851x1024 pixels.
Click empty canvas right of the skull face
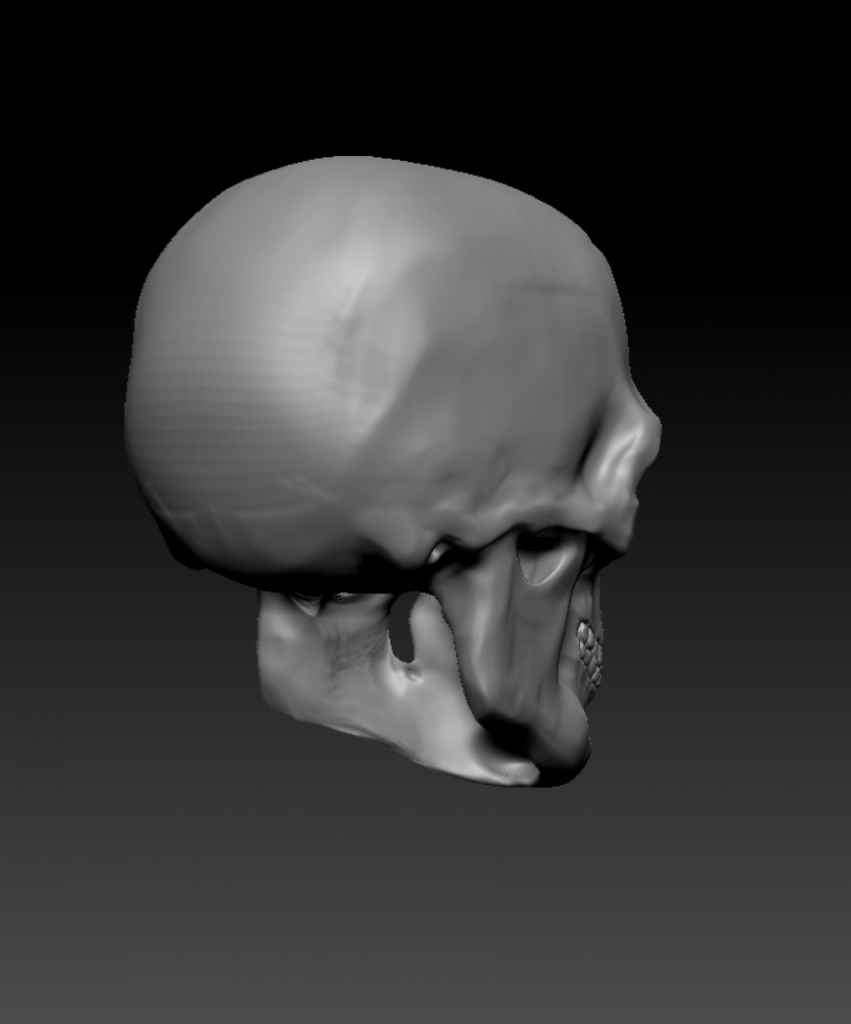(760, 500)
